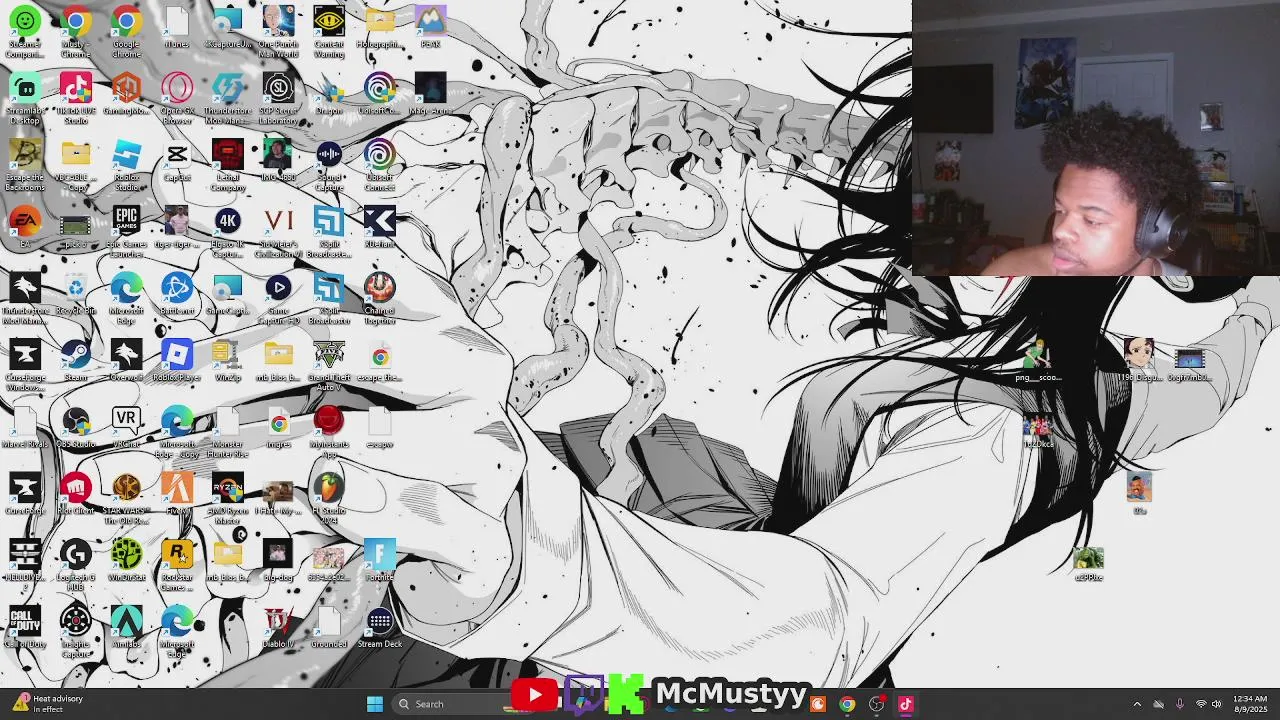Launch TikTok LIVE Studio shortcut
Viewport: 1280px width, 720px height.
75,99
